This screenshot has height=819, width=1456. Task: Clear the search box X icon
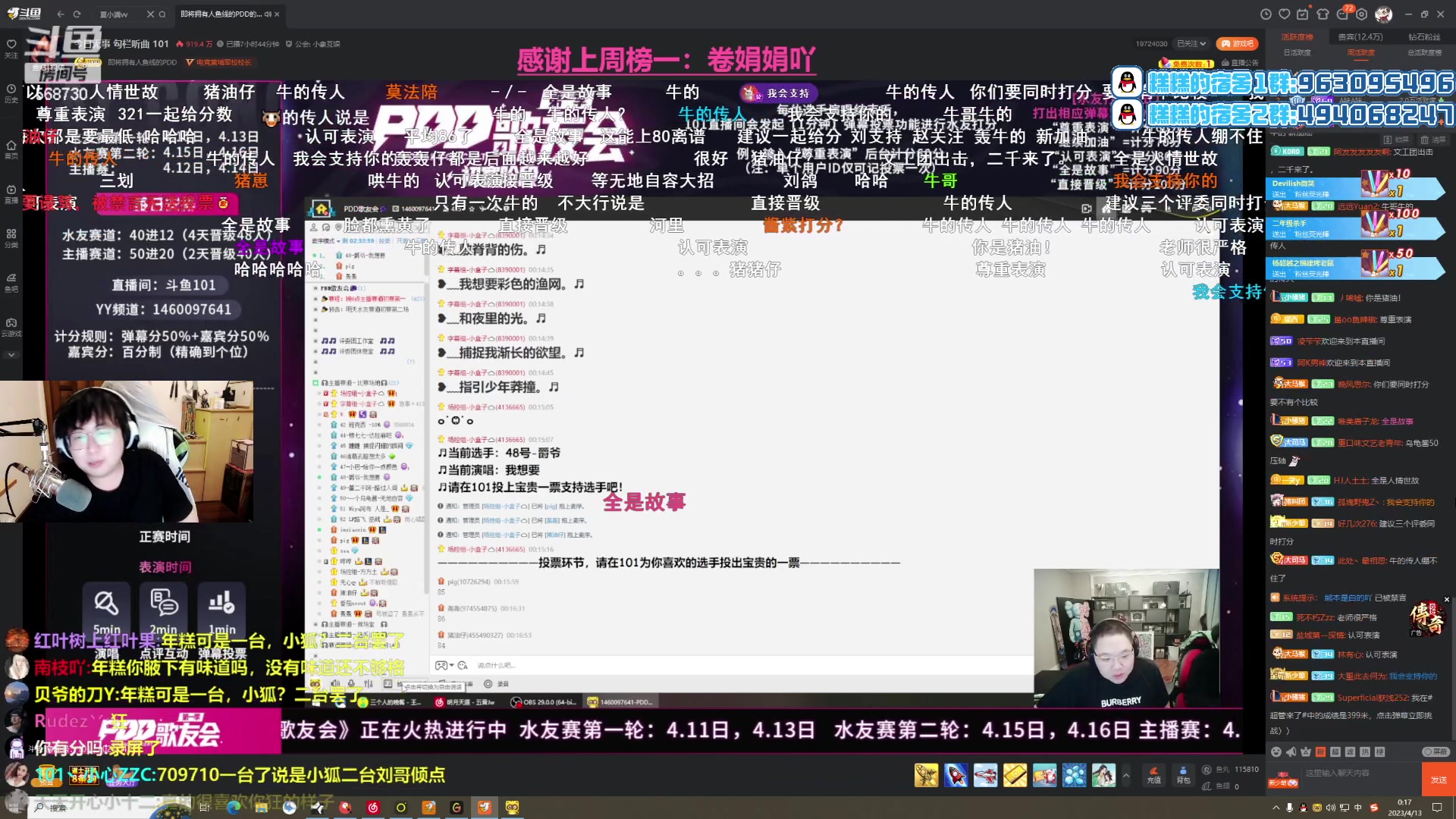[x=150, y=14]
